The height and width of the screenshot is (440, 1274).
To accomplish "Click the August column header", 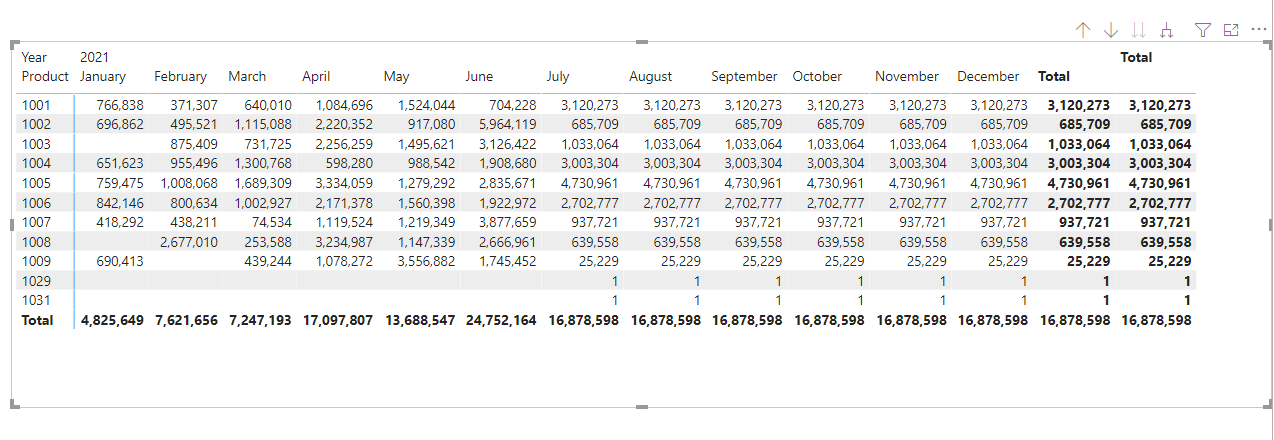I will (650, 76).
